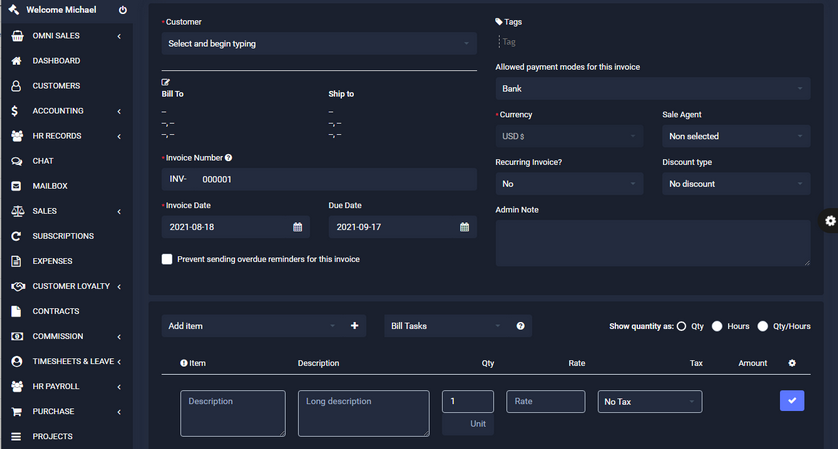The width and height of the screenshot is (838, 449).
Task: Open the settings gear on right edge
Action: tap(829, 221)
